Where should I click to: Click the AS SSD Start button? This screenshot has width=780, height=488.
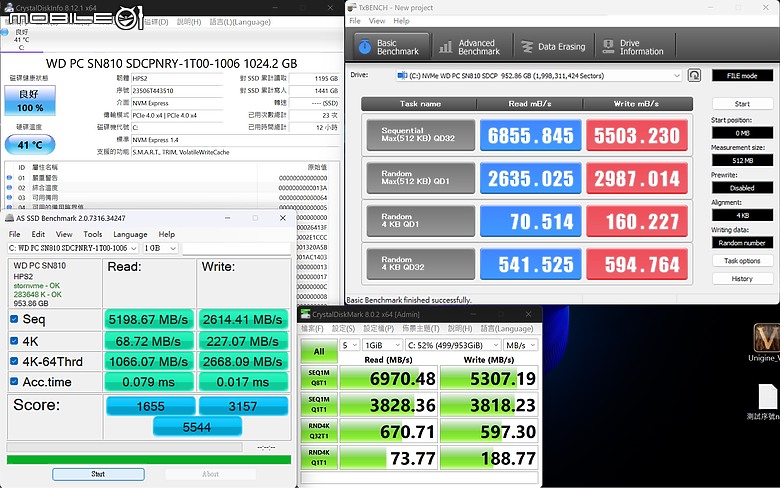tap(98, 474)
